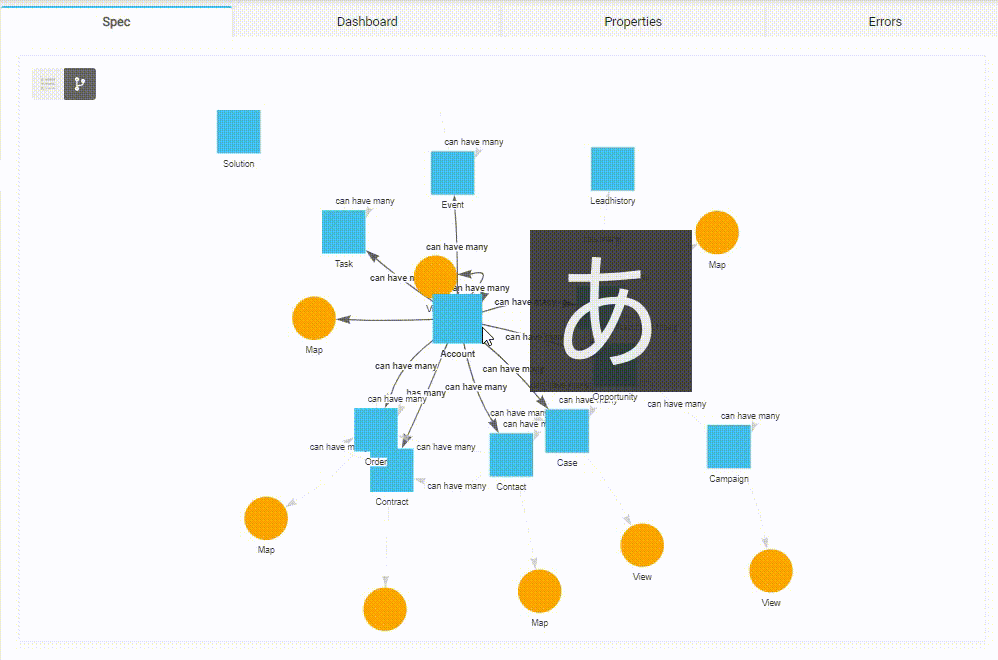Select the View circle below Campaign
Viewport: 998px width, 660px height.
771,571
